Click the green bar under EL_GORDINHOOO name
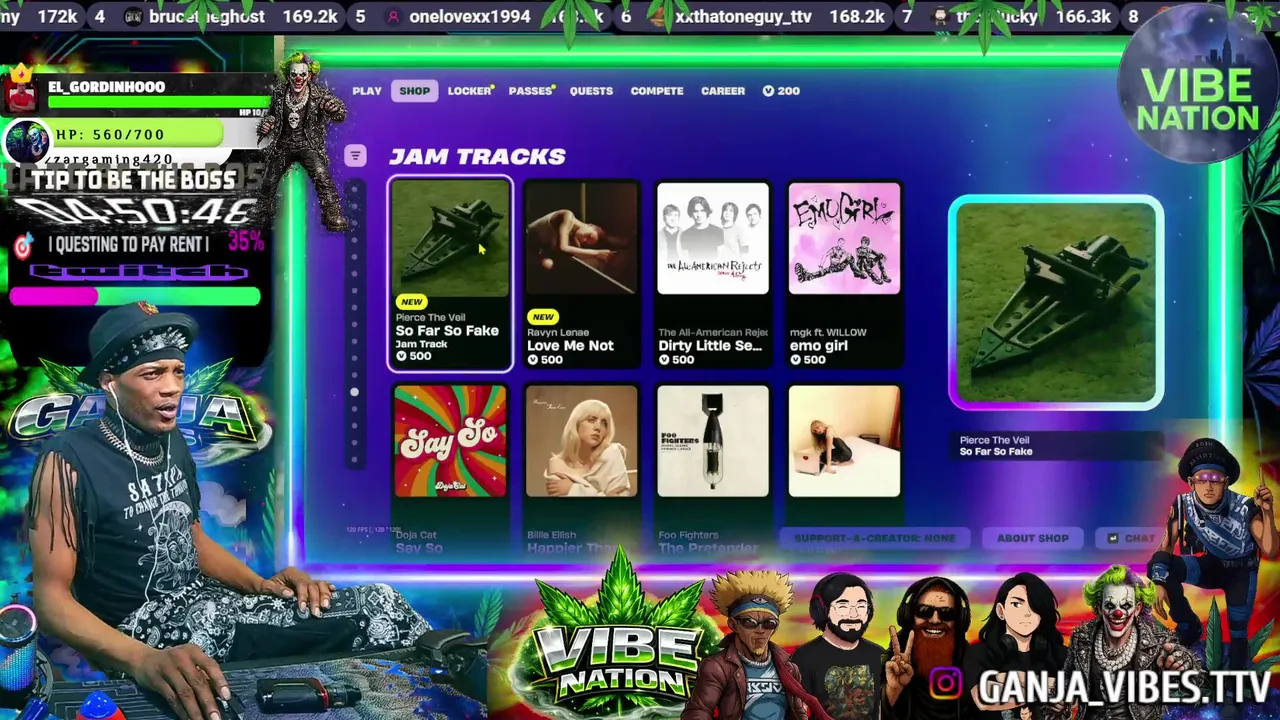Viewport: 1280px width, 720px height. (158, 101)
